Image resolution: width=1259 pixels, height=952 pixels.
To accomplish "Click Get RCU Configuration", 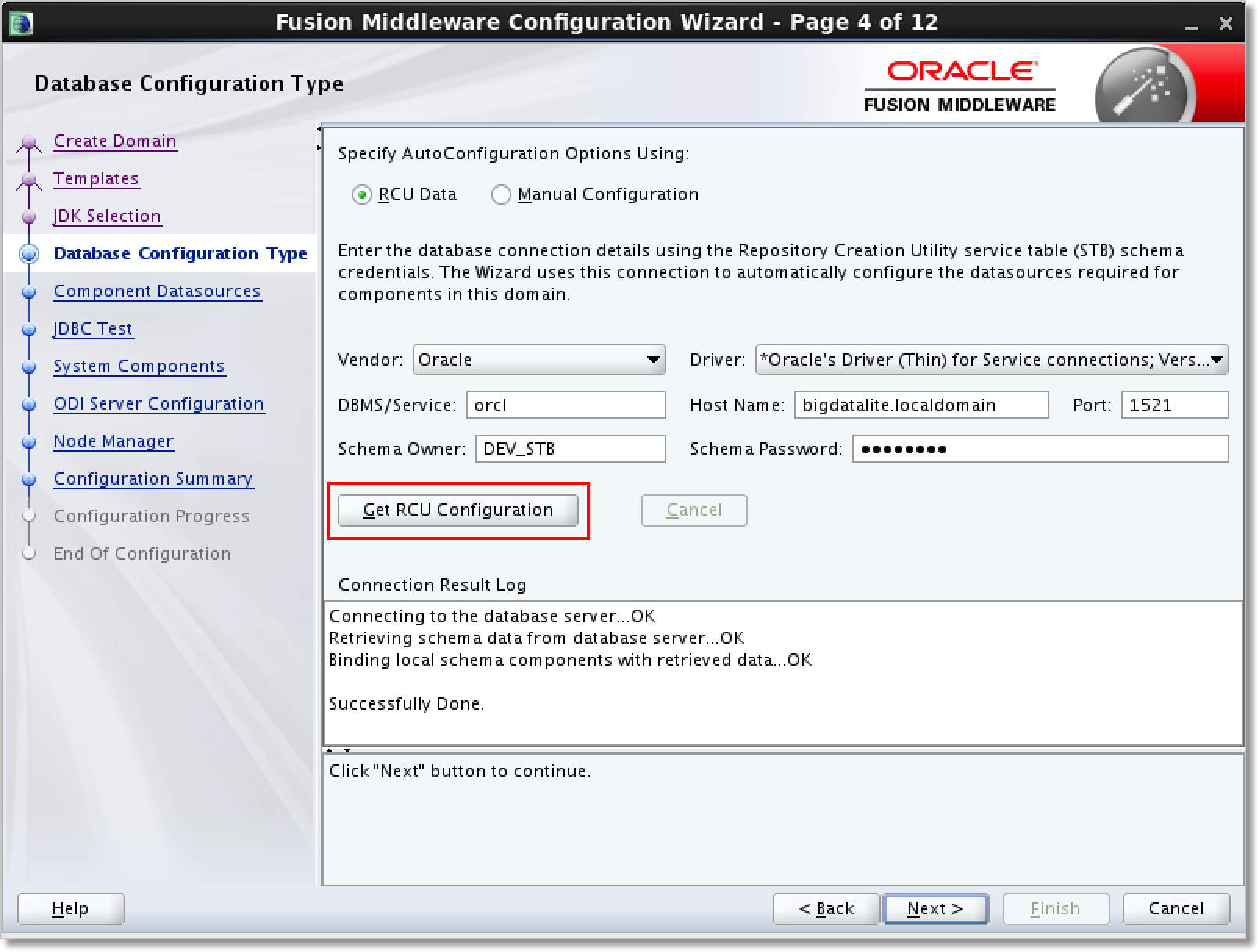I will tap(458, 510).
